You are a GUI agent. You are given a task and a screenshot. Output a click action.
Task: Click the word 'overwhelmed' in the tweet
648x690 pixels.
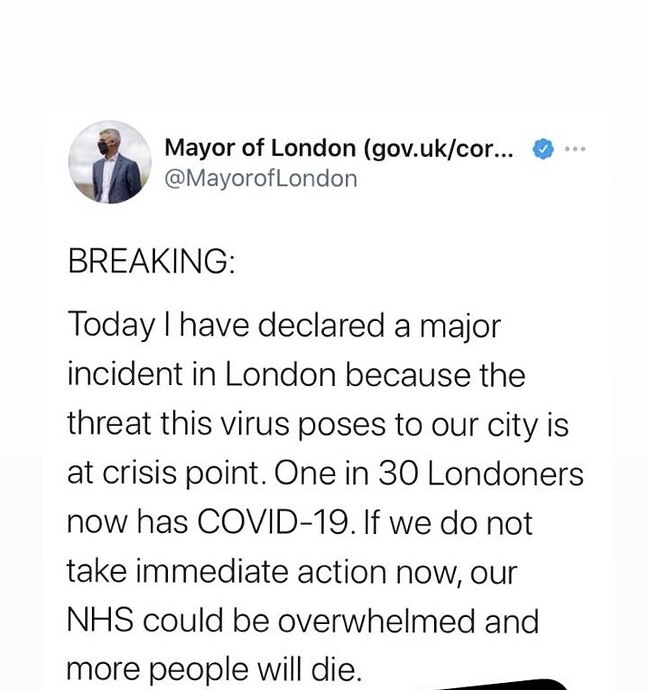pyautogui.click(x=376, y=620)
